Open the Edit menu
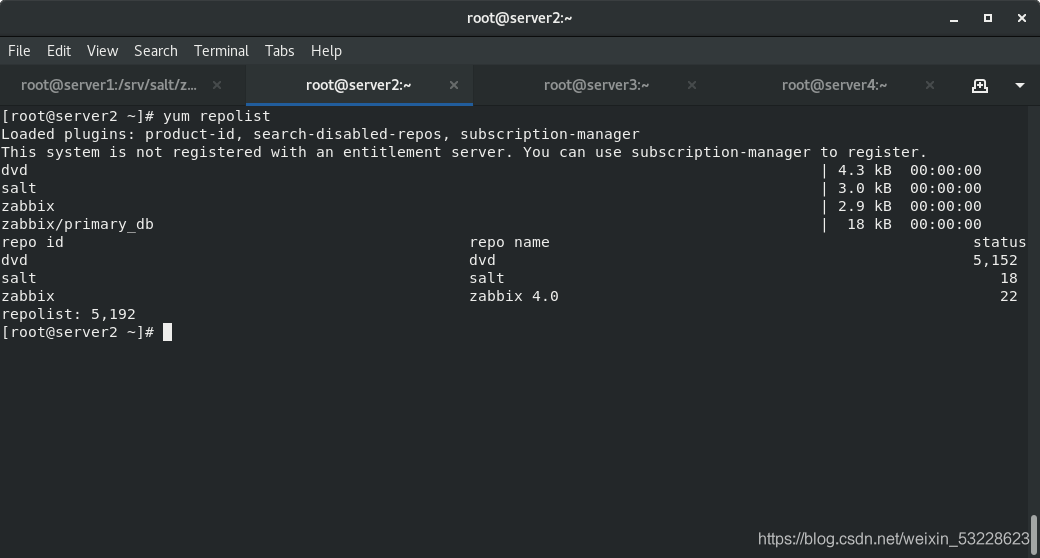The width and height of the screenshot is (1040, 558). [x=58, y=51]
